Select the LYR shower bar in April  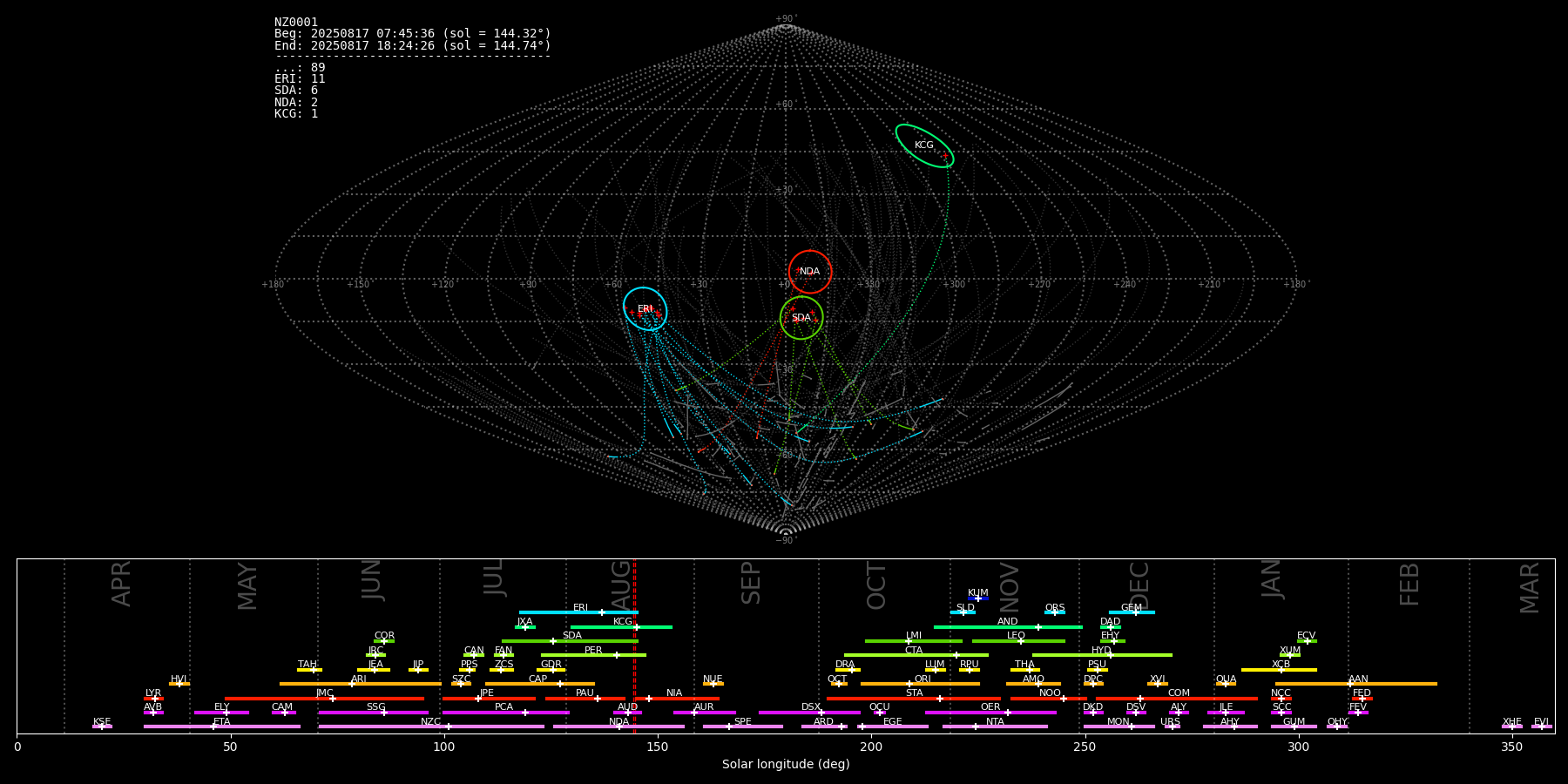tap(153, 699)
